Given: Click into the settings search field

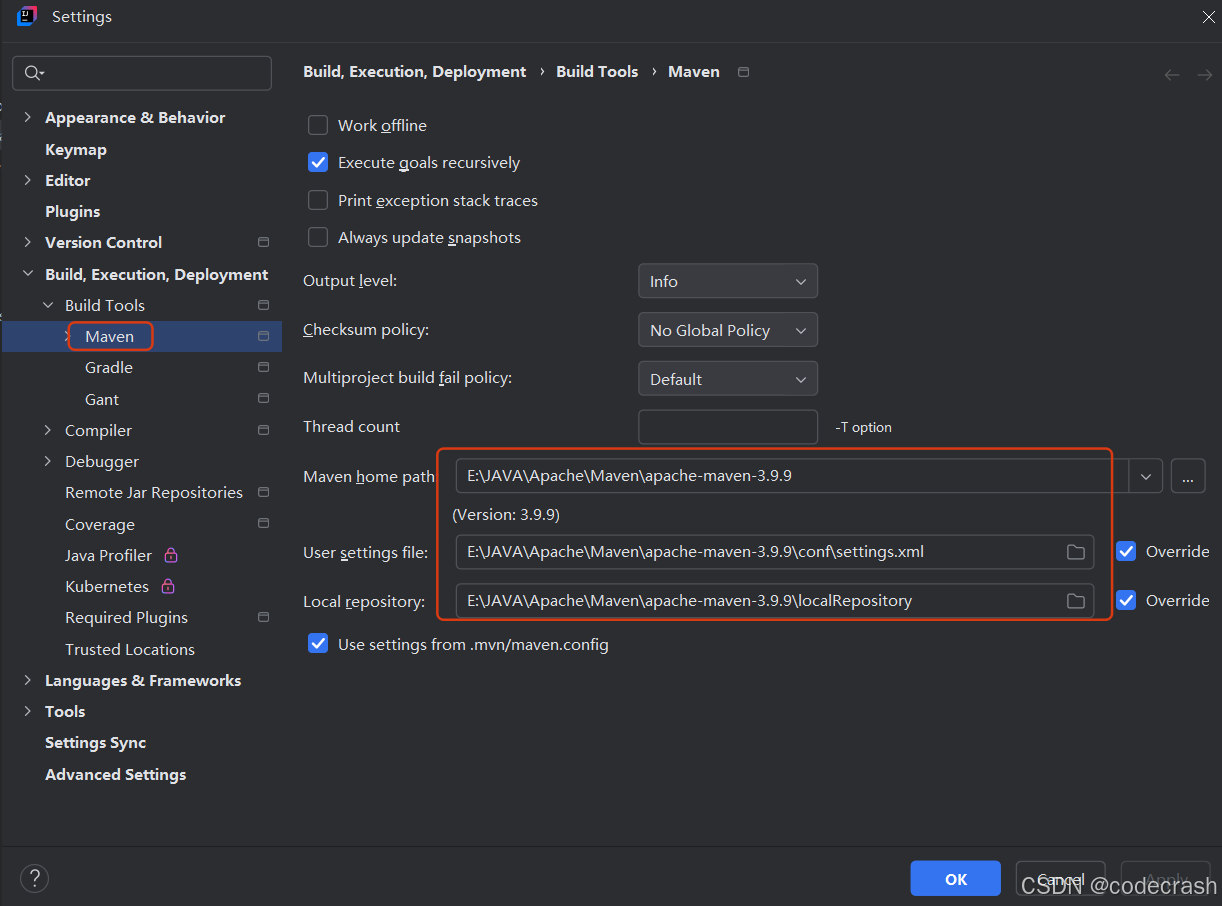Looking at the screenshot, I should [142, 73].
